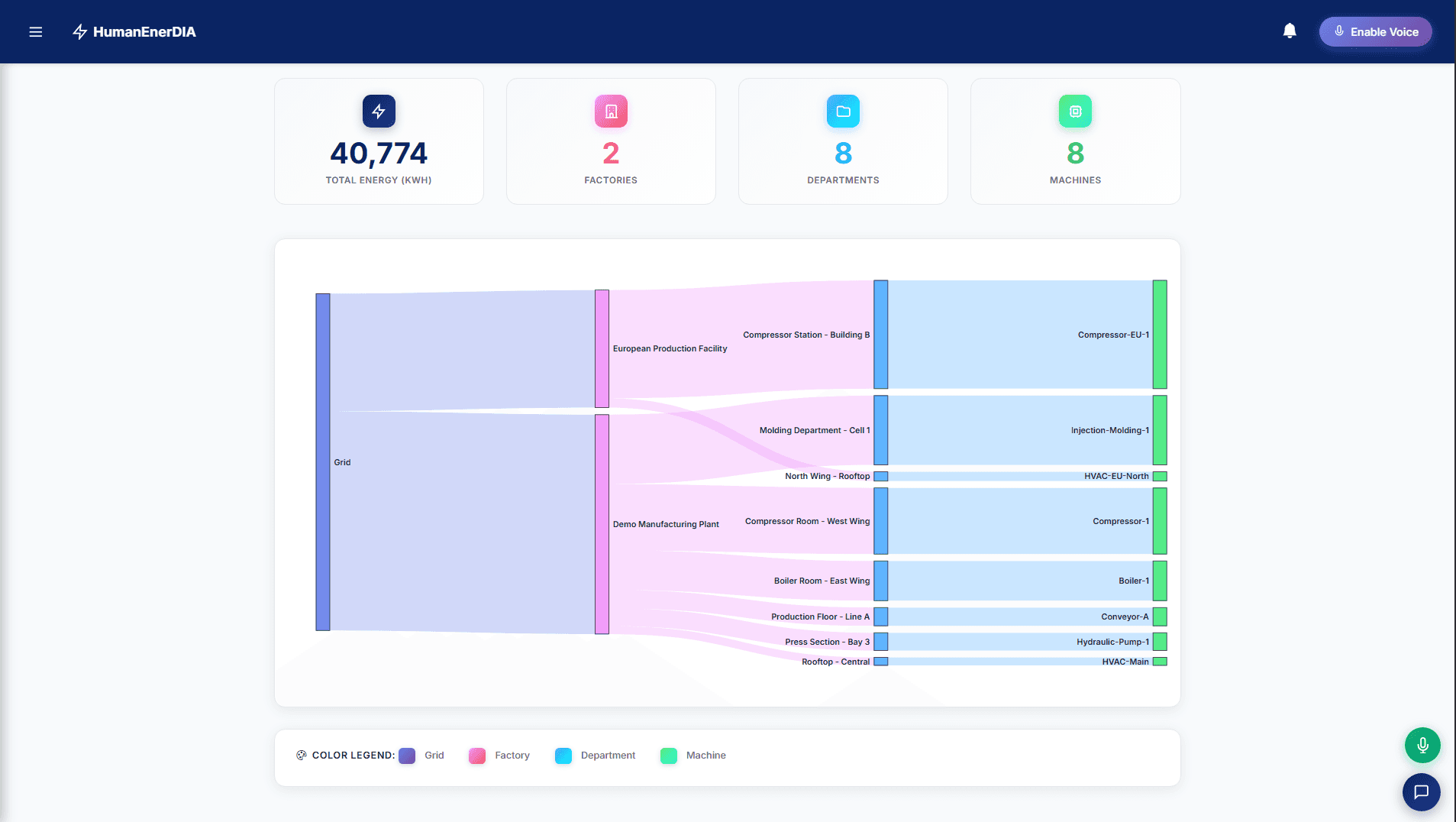
Task: Click the blue department icon on Departments card
Action: pos(843,111)
